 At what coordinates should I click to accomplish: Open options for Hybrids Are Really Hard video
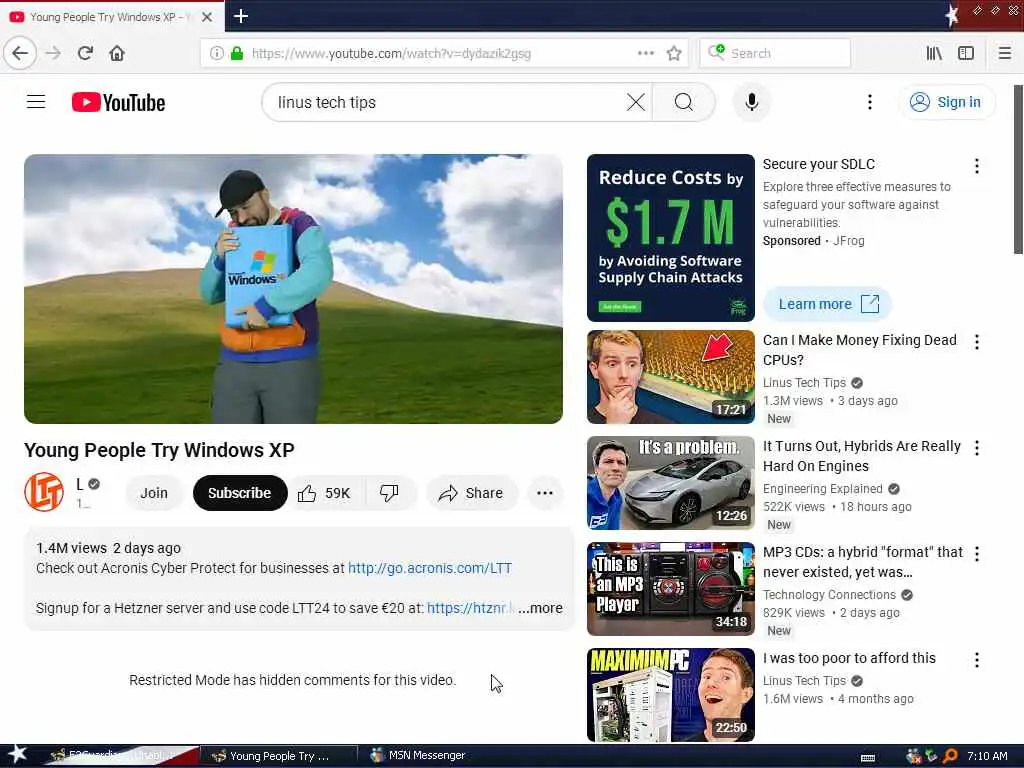pos(976,448)
